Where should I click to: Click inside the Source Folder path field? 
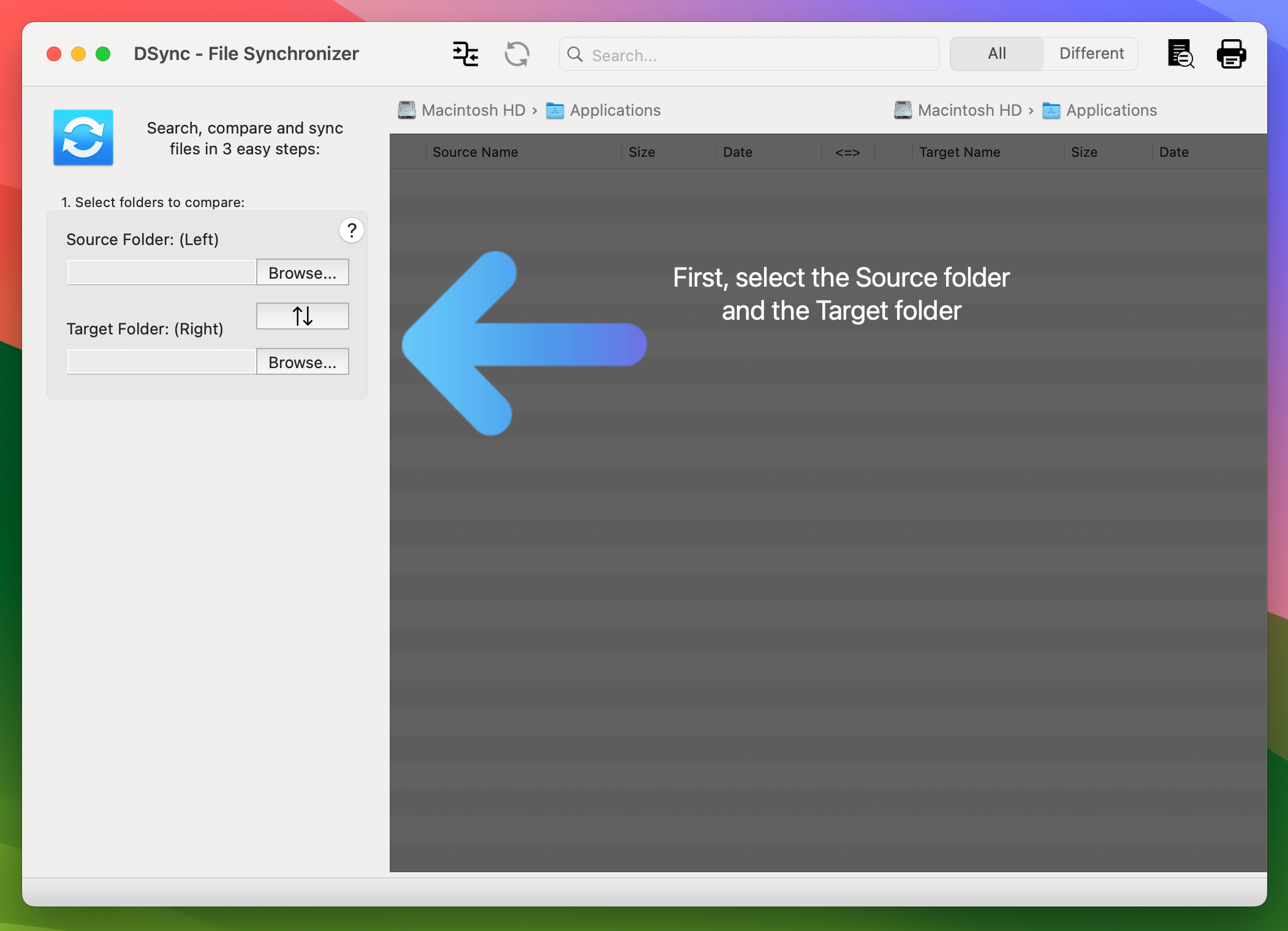(x=161, y=271)
